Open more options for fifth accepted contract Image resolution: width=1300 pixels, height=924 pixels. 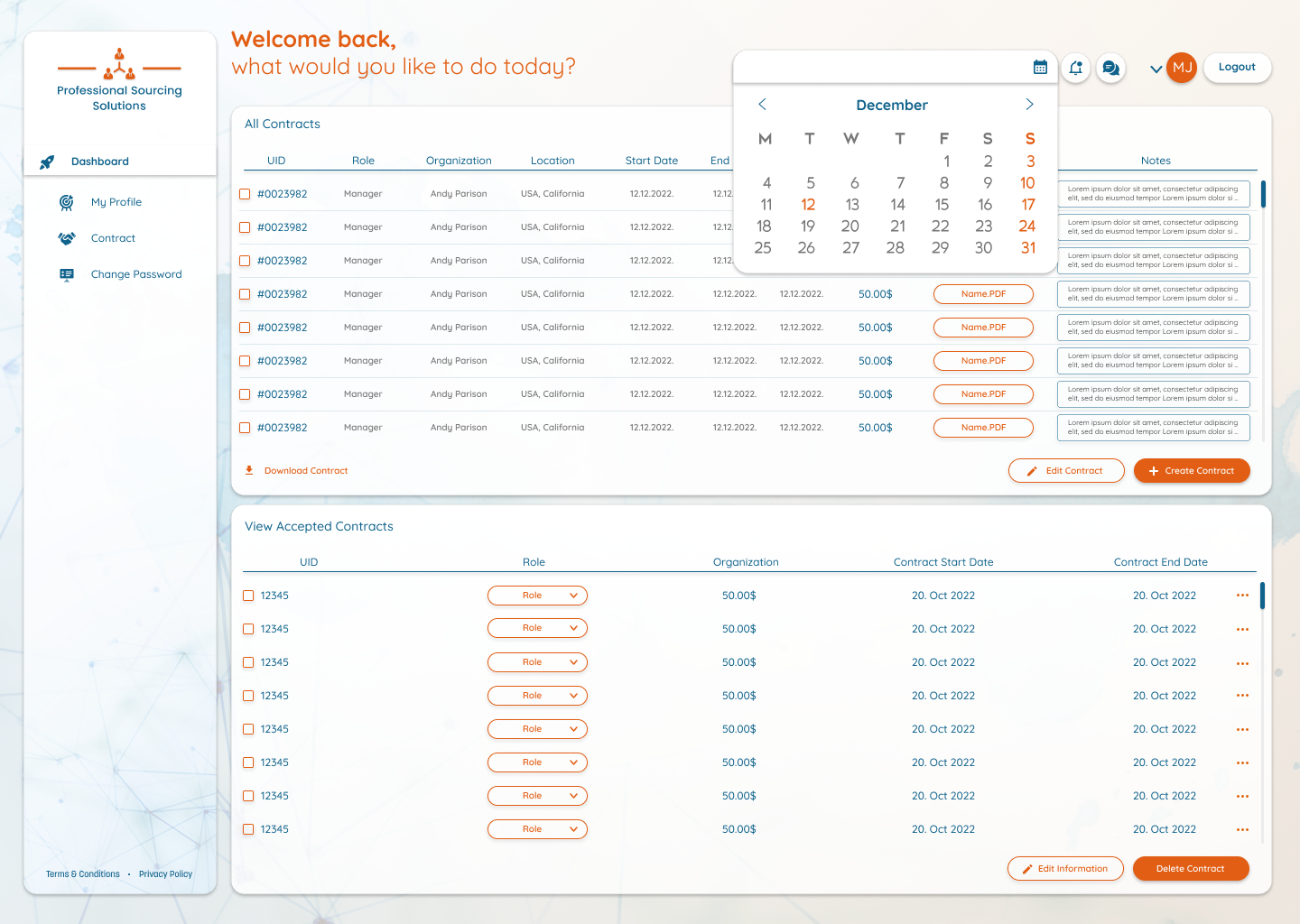1242,729
